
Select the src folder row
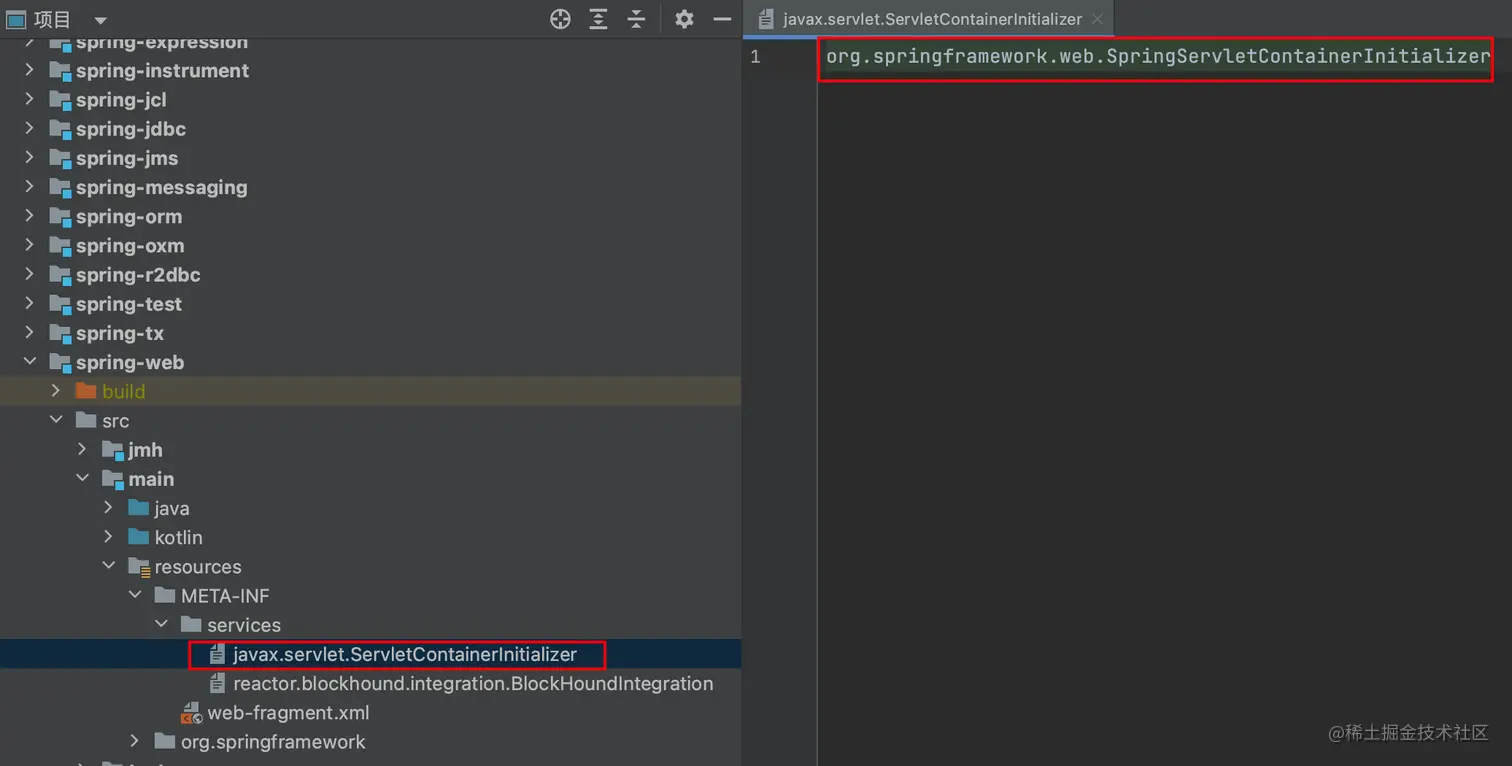pos(370,420)
